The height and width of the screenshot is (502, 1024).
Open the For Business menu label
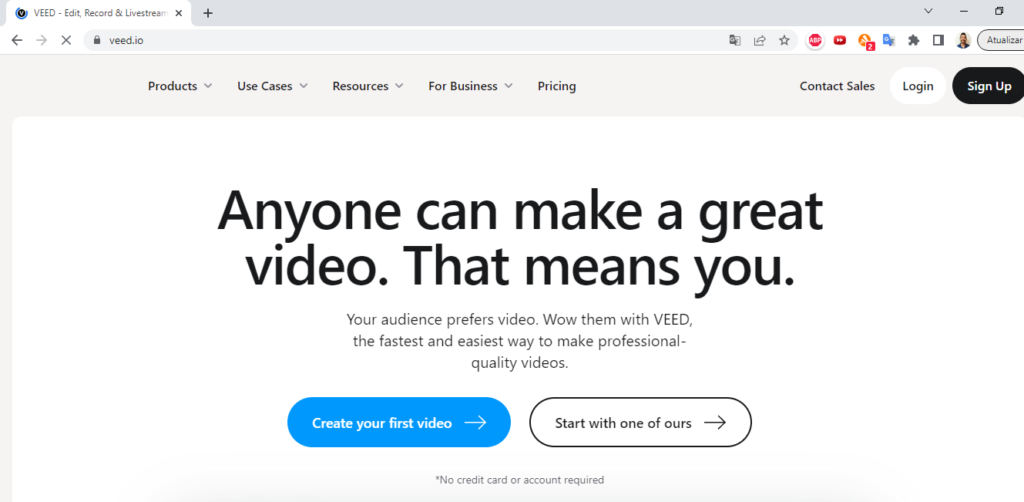point(463,86)
